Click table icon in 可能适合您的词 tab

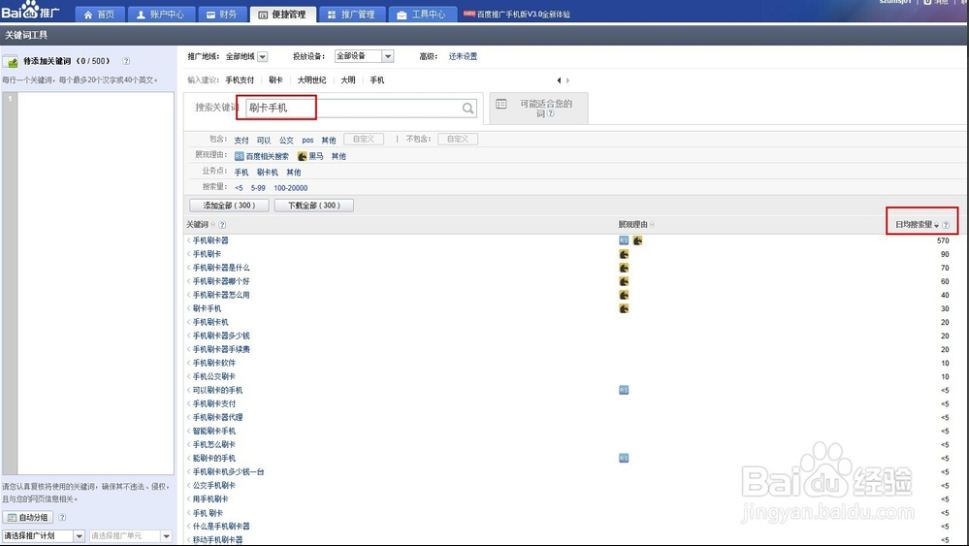(501, 104)
